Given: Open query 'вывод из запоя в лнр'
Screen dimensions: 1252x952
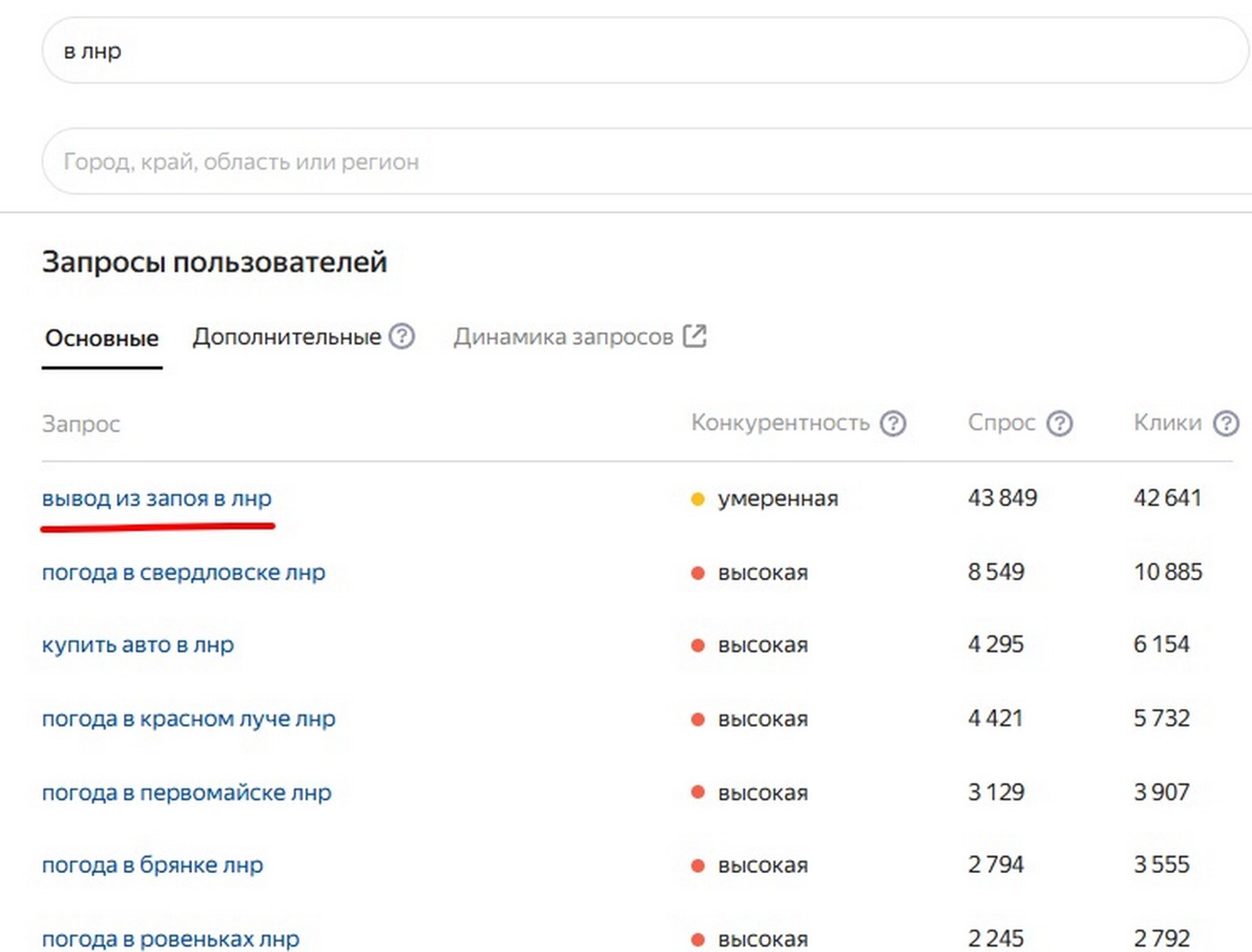Looking at the screenshot, I should [x=156, y=499].
